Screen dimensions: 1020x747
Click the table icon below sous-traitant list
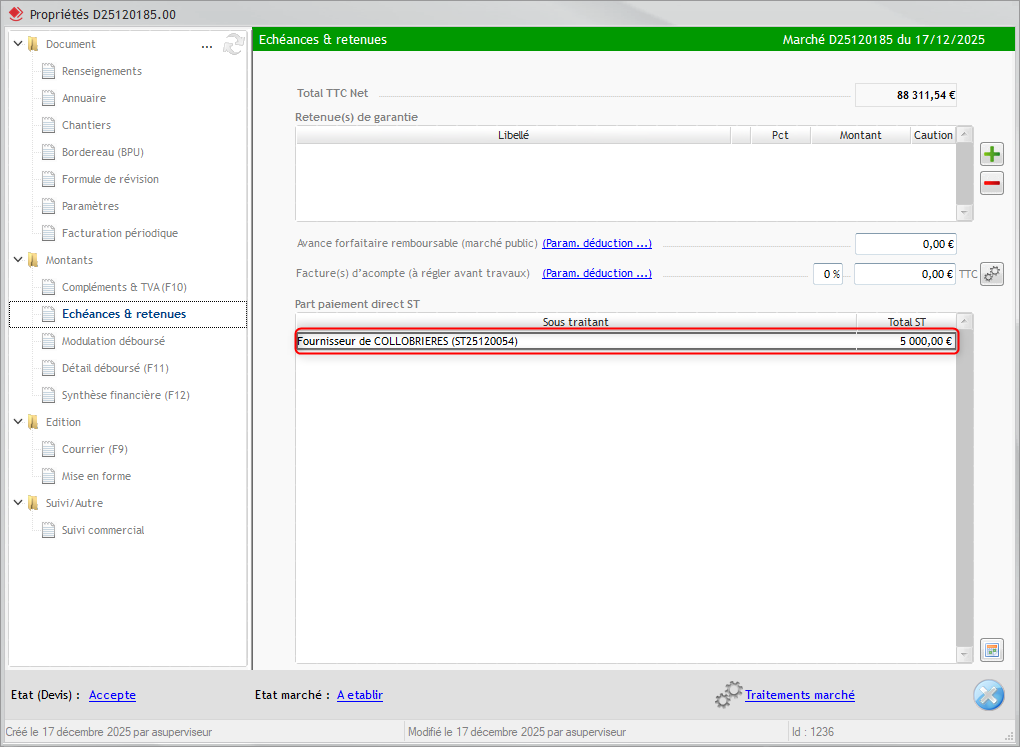point(991,650)
